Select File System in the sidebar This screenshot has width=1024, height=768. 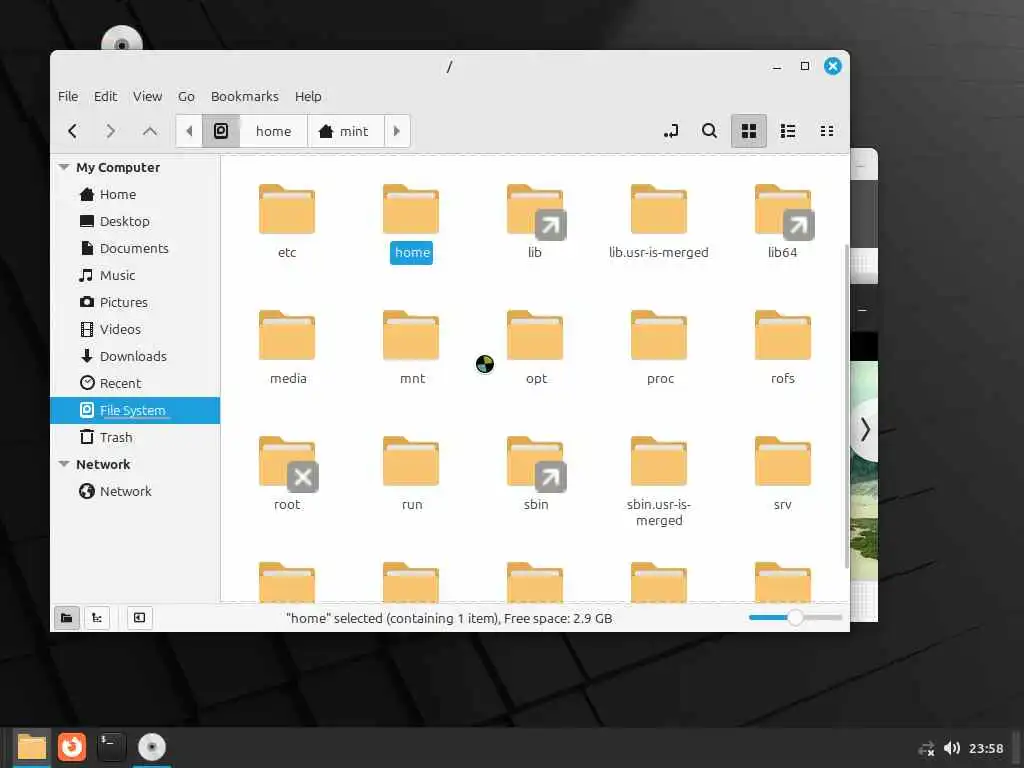tap(135, 410)
